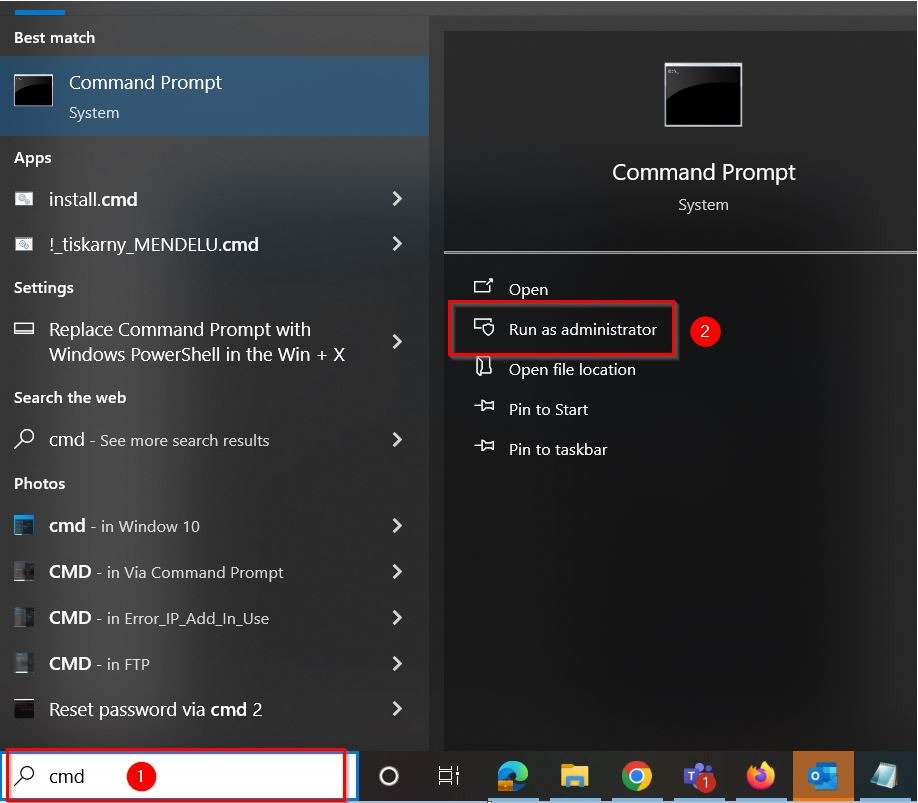Open the Notepad icon in taskbar

(884, 776)
